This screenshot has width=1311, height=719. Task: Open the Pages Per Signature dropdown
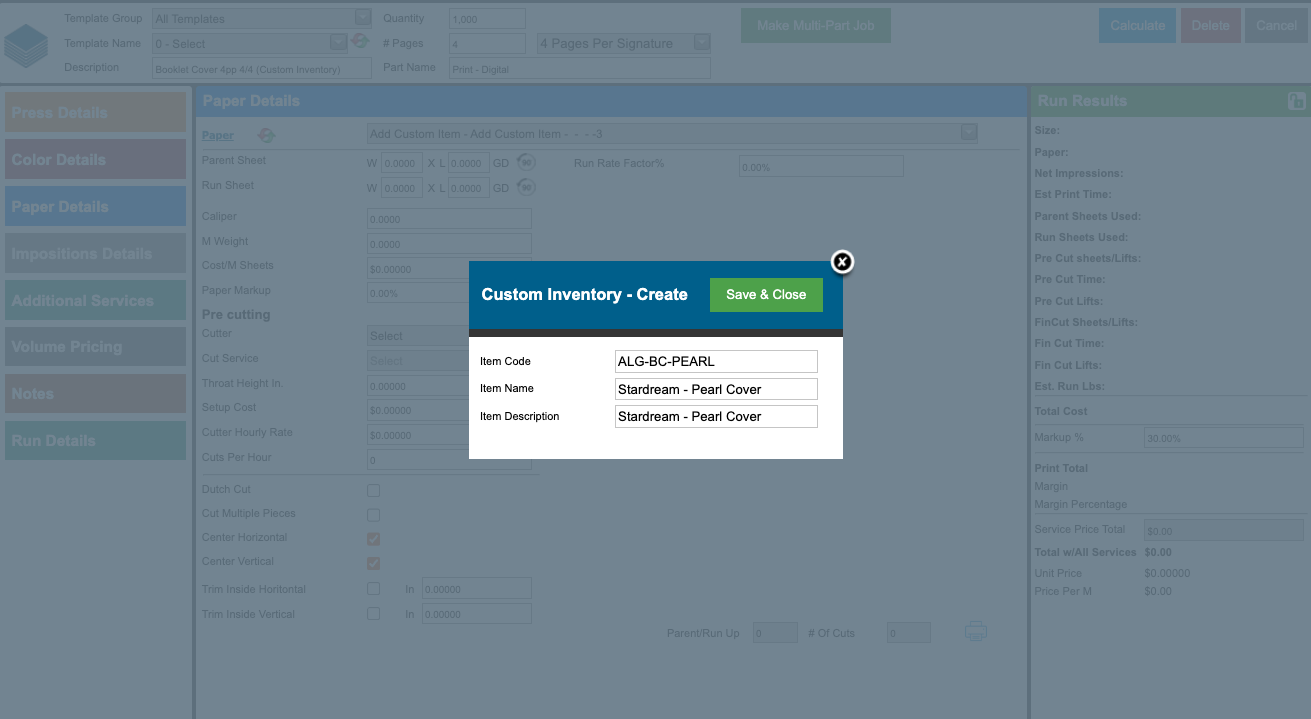624,43
